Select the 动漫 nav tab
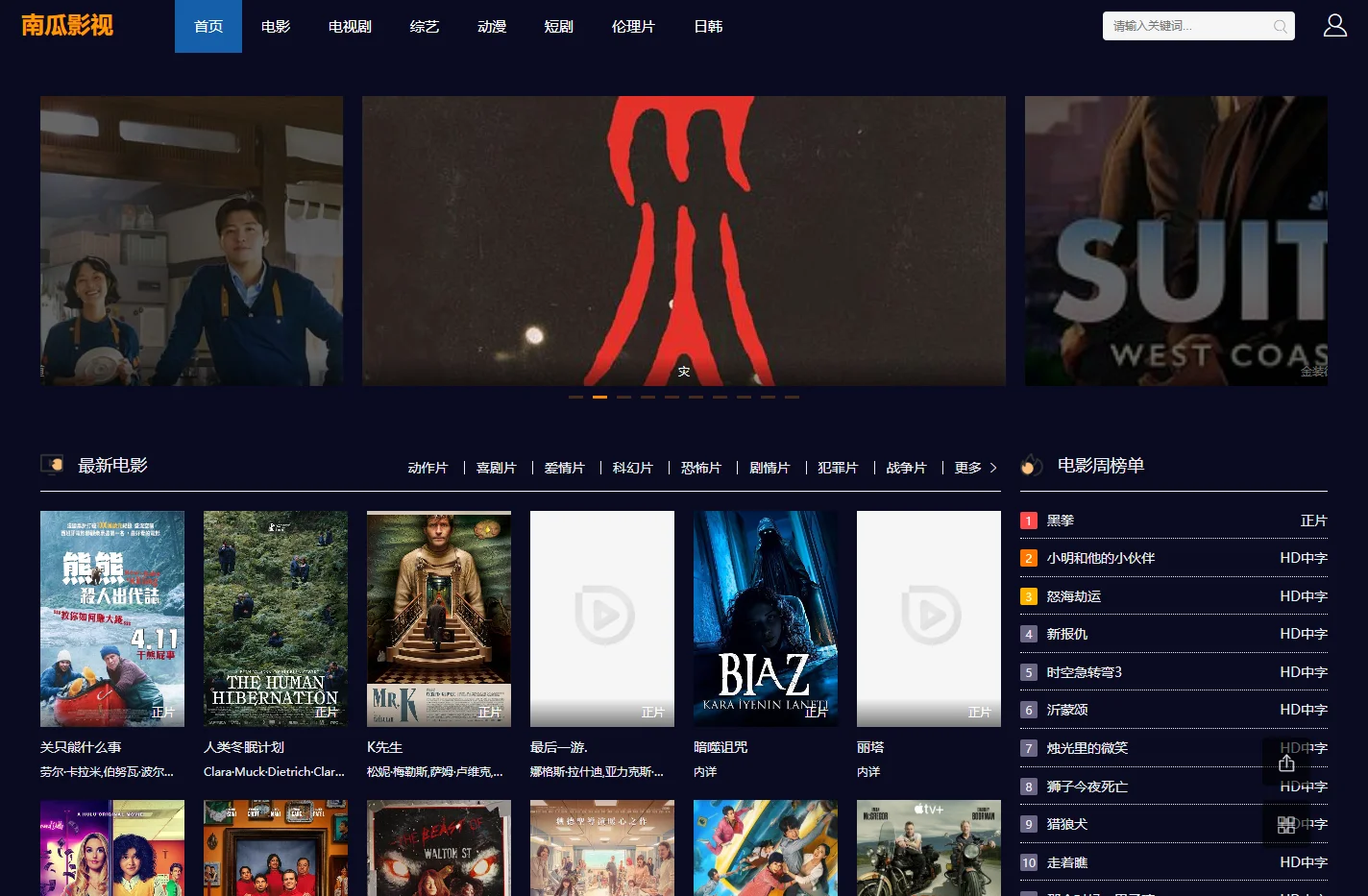 [492, 26]
